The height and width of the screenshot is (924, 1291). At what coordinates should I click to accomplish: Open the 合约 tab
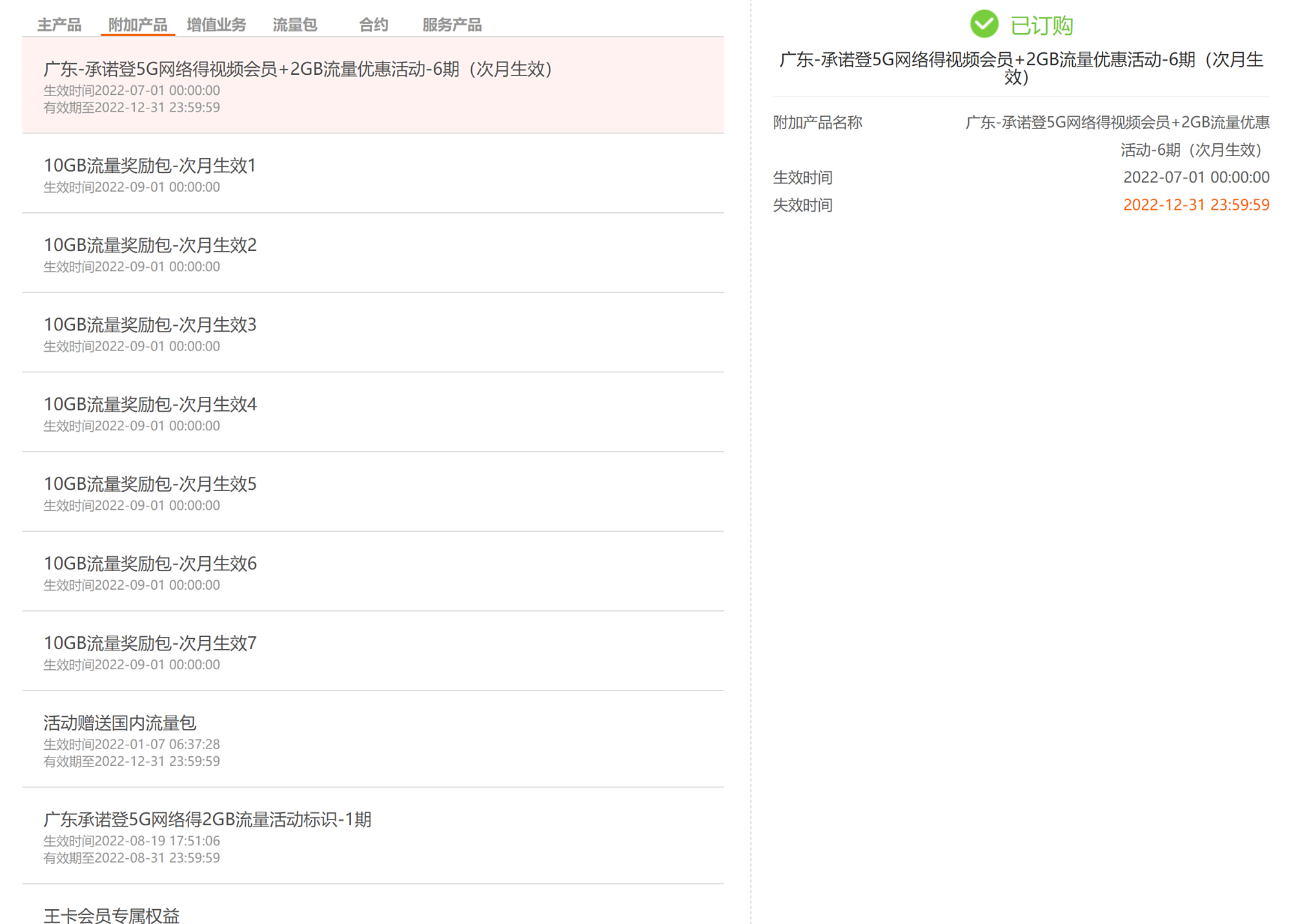pos(372,24)
